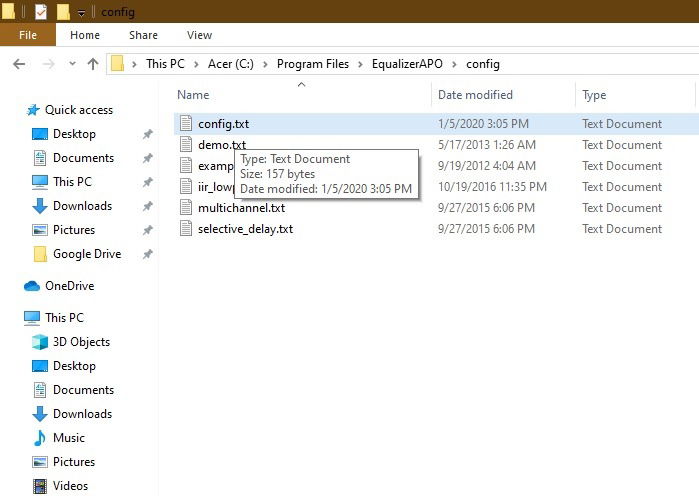The image size is (699, 496).
Task: Select the Share ribbon tab
Action: click(x=143, y=35)
